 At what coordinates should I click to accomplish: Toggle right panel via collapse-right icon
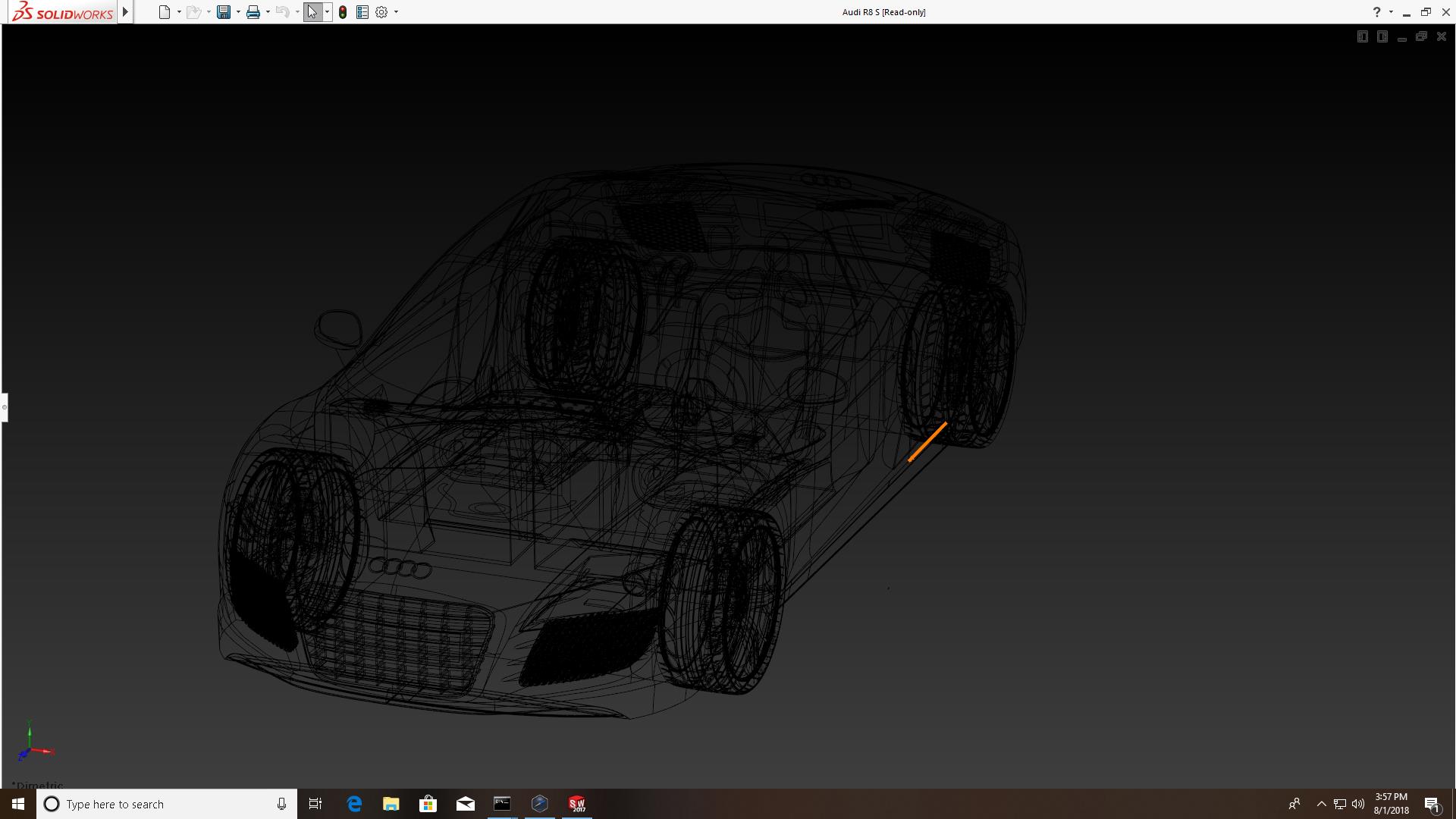point(1382,36)
